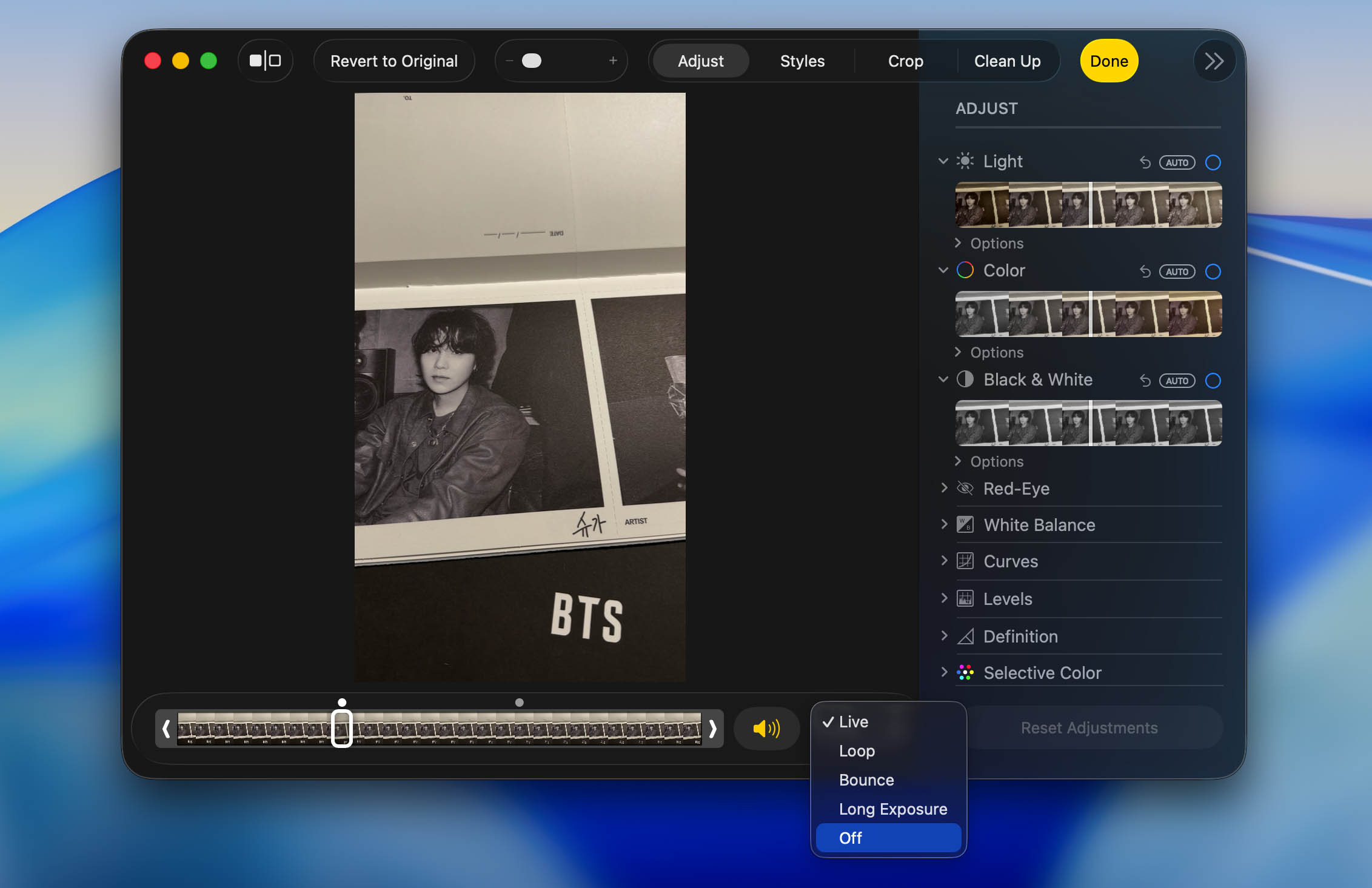Click the zoom slider knob
The width and height of the screenshot is (1372, 888).
tap(532, 61)
